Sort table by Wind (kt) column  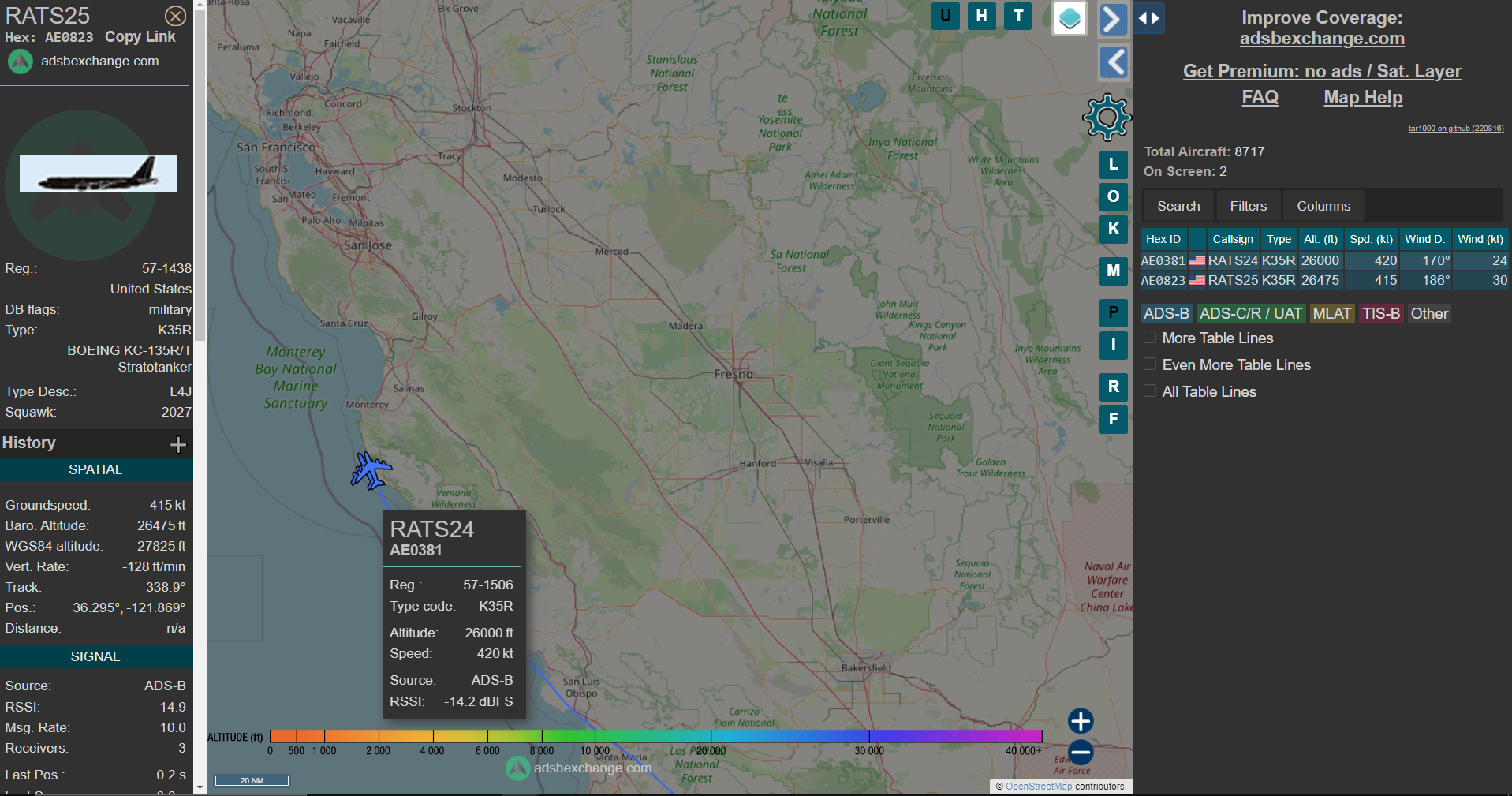[x=1480, y=239]
